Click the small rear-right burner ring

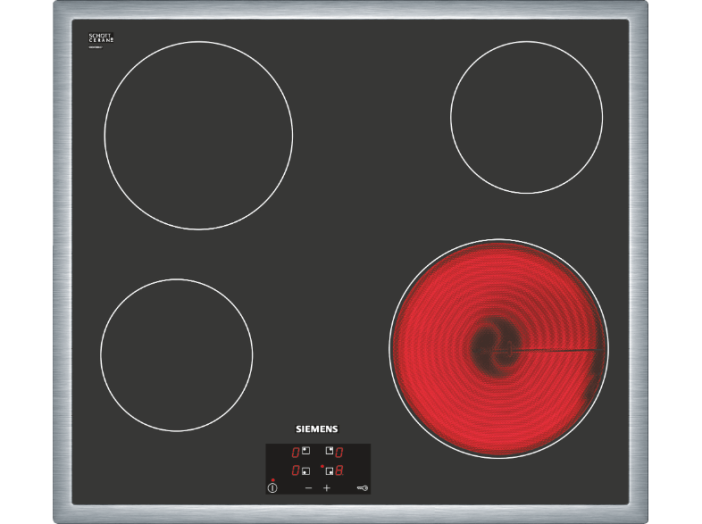click(526, 117)
